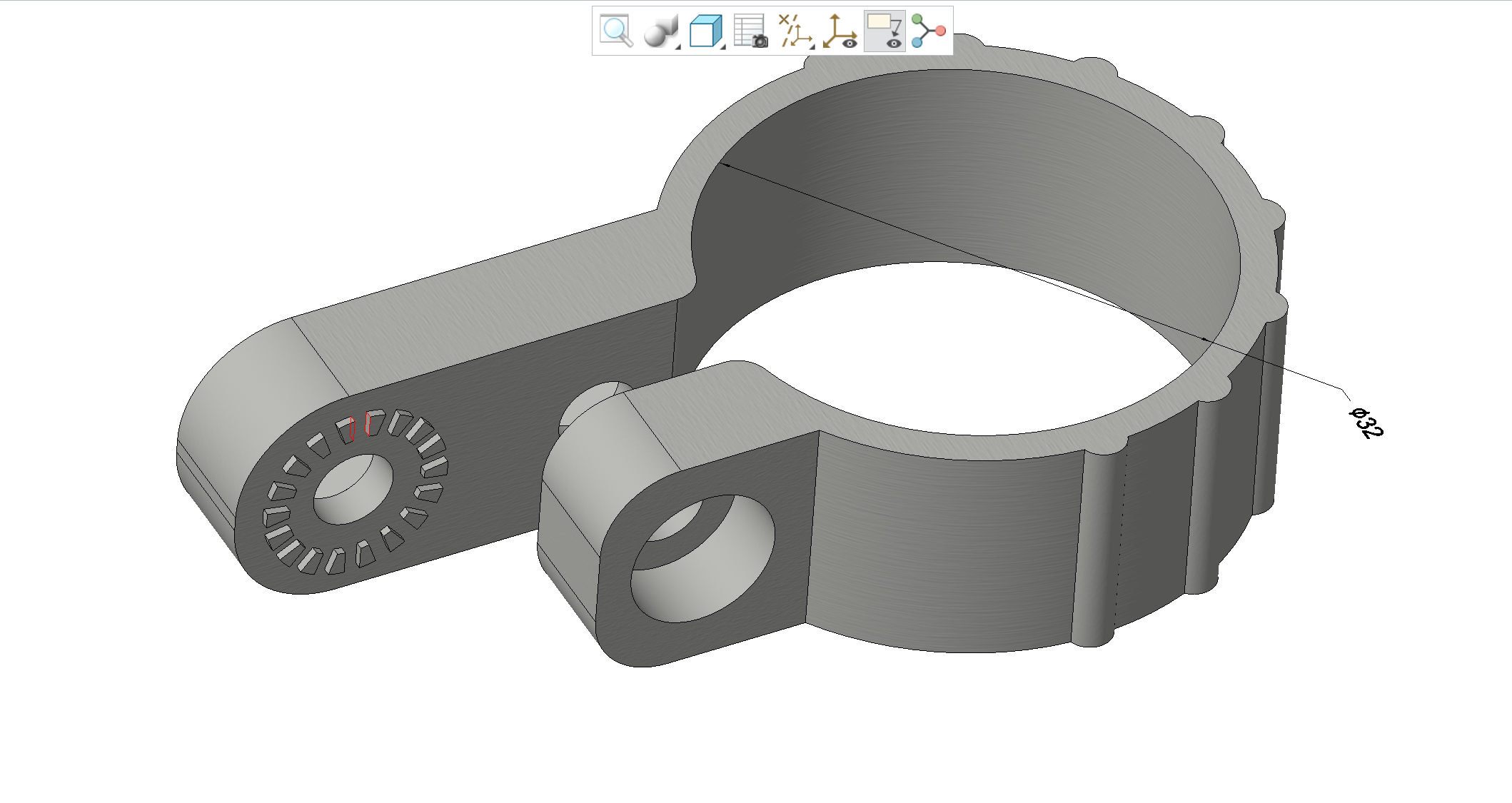Expand the display style dropdown arrow
The height and width of the screenshot is (803, 1512).
click(x=678, y=46)
